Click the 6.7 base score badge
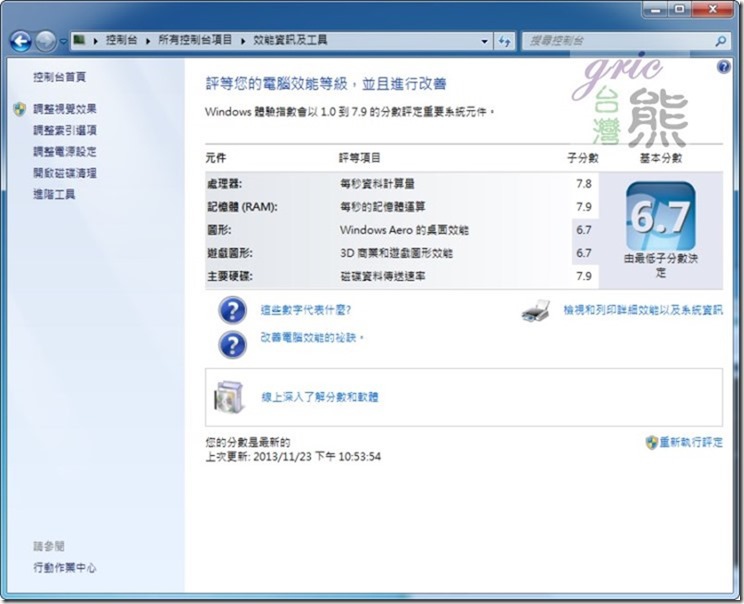The height and width of the screenshot is (604, 744). pos(660,217)
